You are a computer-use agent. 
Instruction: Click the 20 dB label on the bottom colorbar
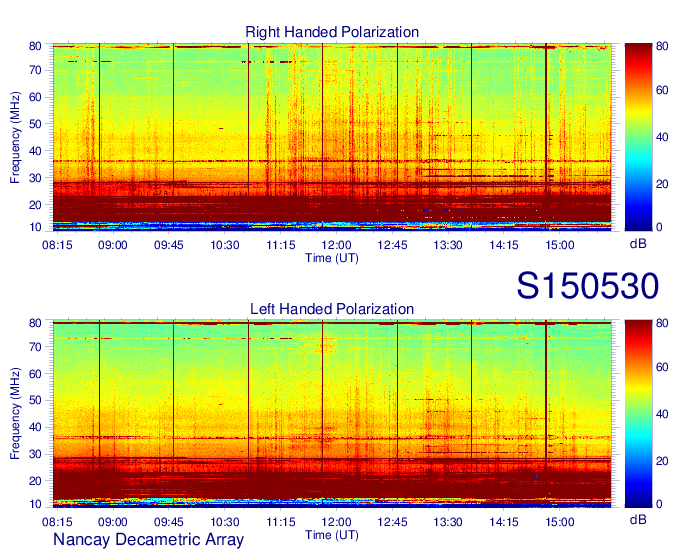662,461
